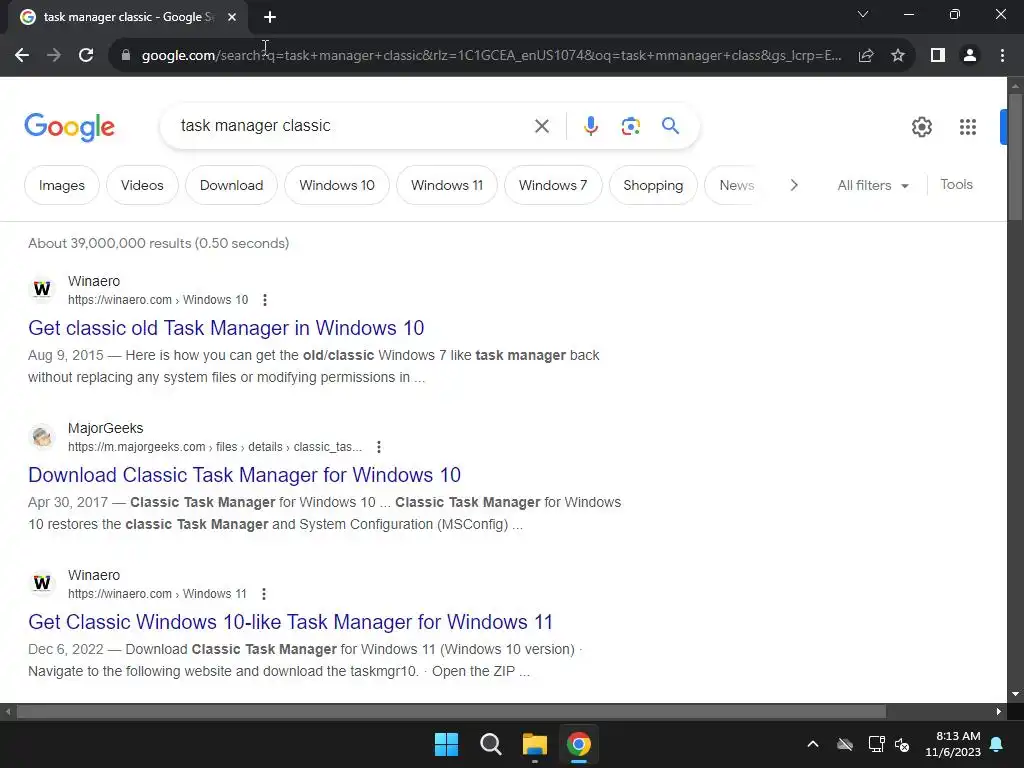The image size is (1024, 768).
Task: Click the padlock site info icon
Action: point(126,56)
